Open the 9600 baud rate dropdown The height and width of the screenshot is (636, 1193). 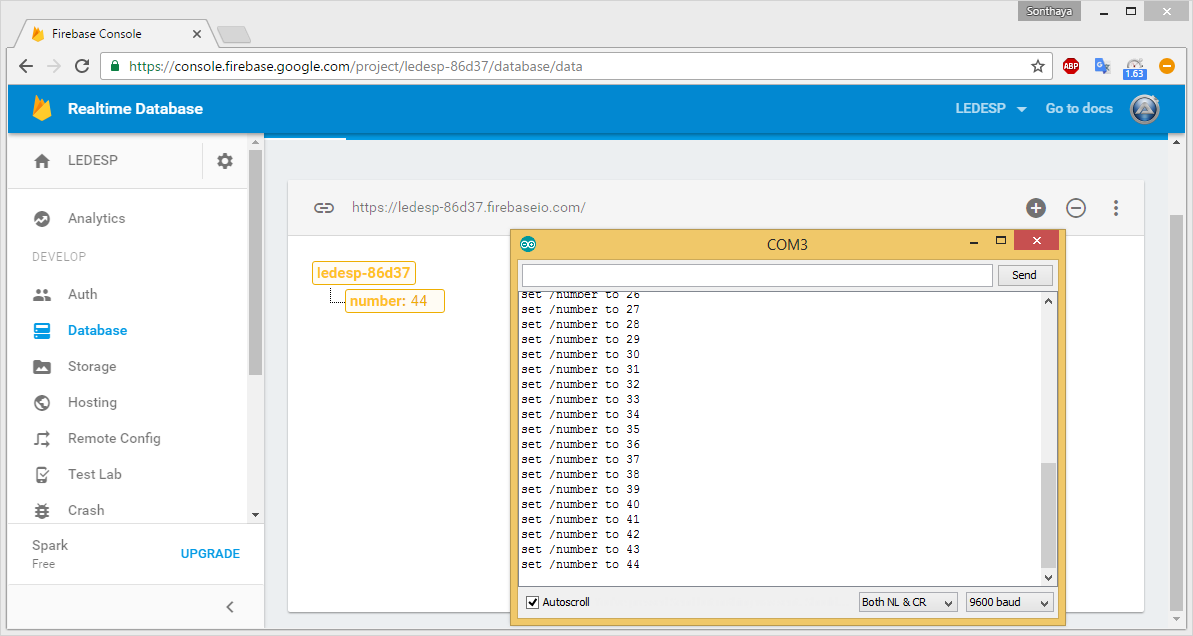(x=1009, y=603)
